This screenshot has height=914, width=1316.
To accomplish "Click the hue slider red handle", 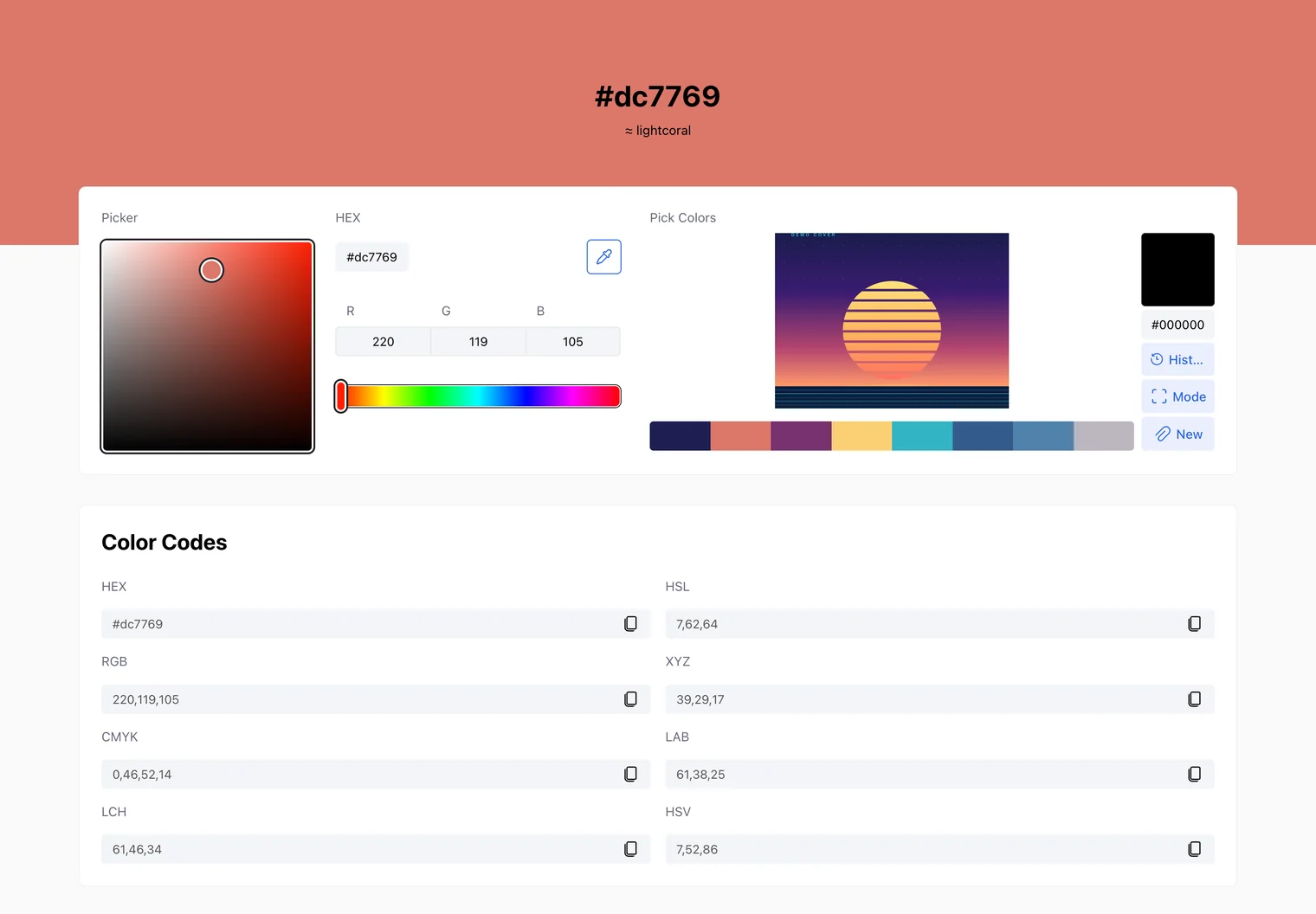I will tap(341, 396).
